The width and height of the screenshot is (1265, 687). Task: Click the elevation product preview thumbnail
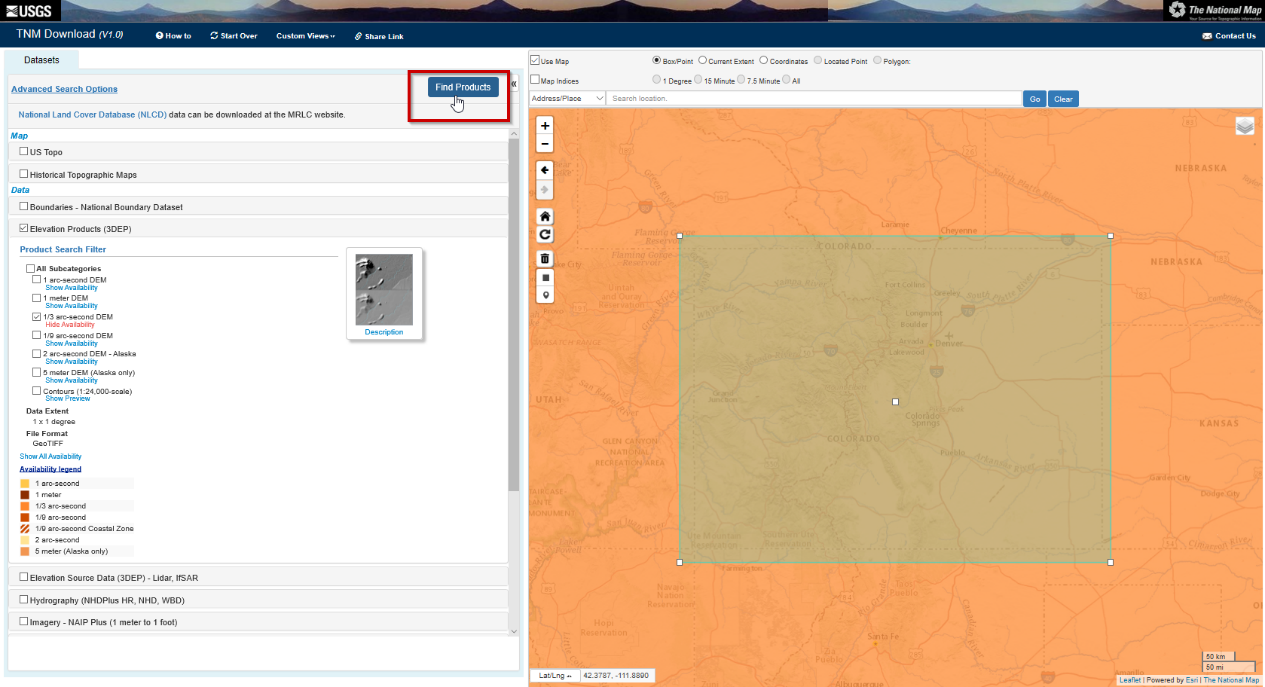point(384,289)
